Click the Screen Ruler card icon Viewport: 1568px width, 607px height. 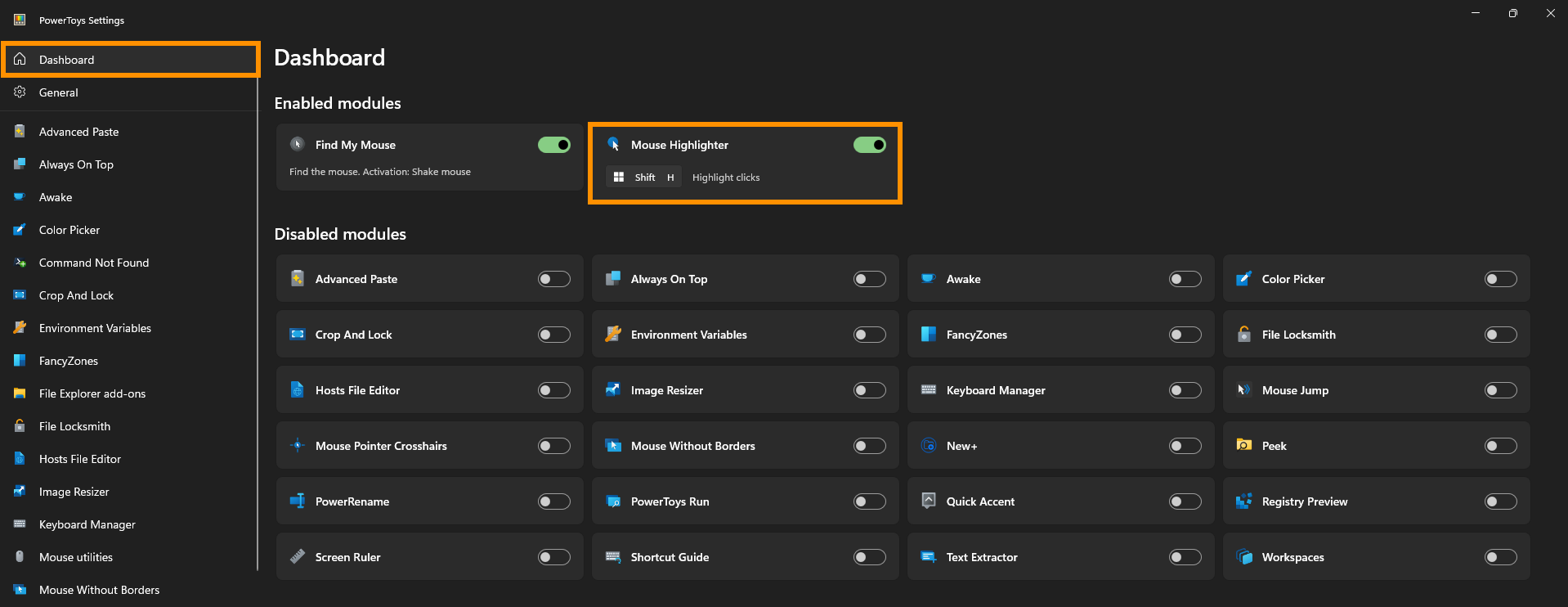298,556
